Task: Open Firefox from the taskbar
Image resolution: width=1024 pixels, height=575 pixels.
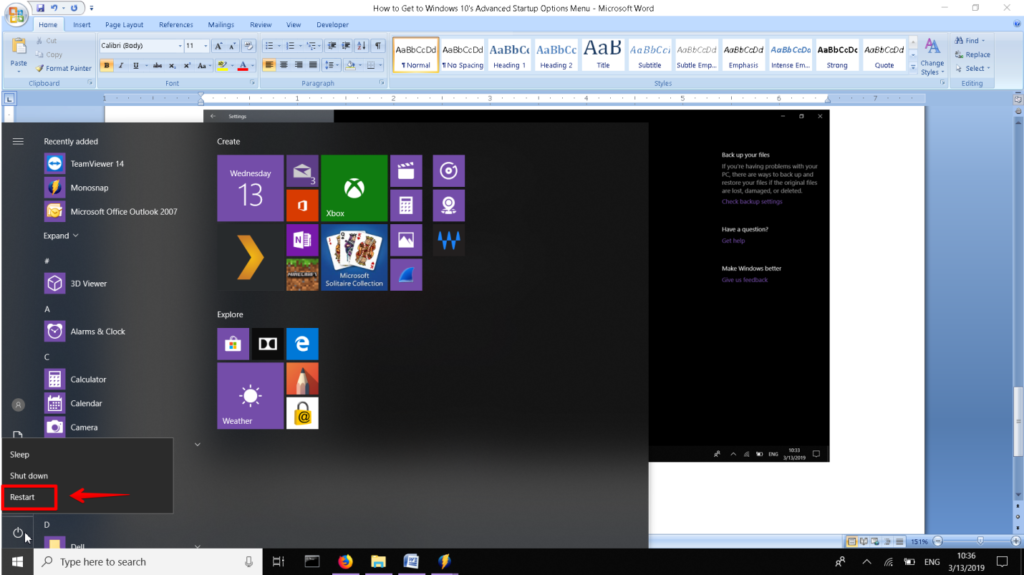Action: coord(345,561)
